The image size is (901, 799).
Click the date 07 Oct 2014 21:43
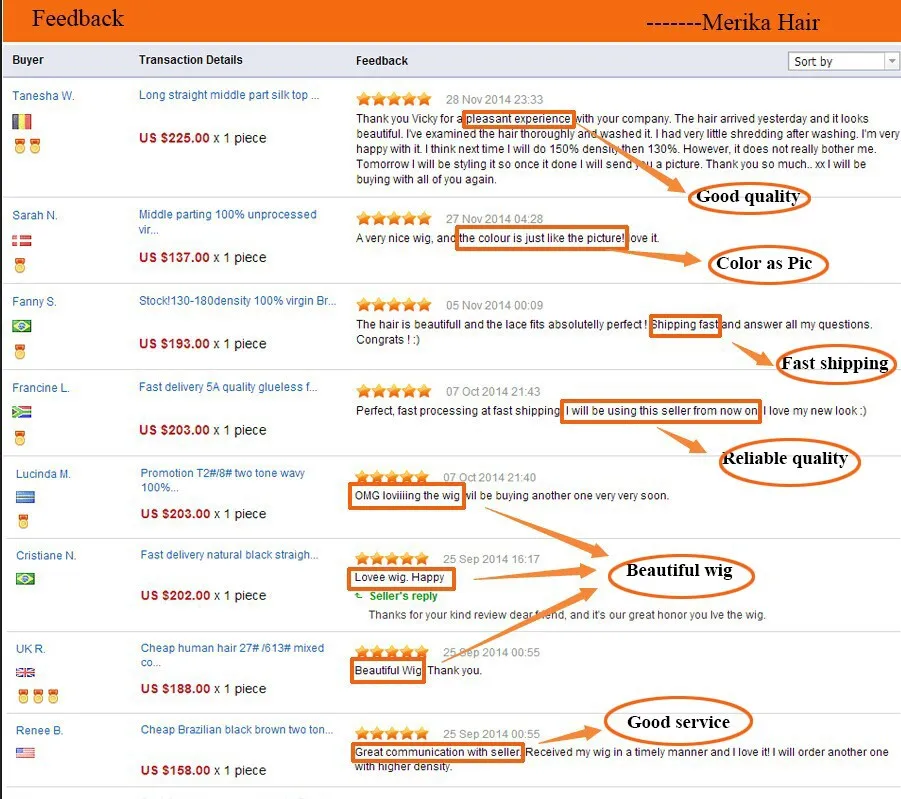click(x=493, y=391)
